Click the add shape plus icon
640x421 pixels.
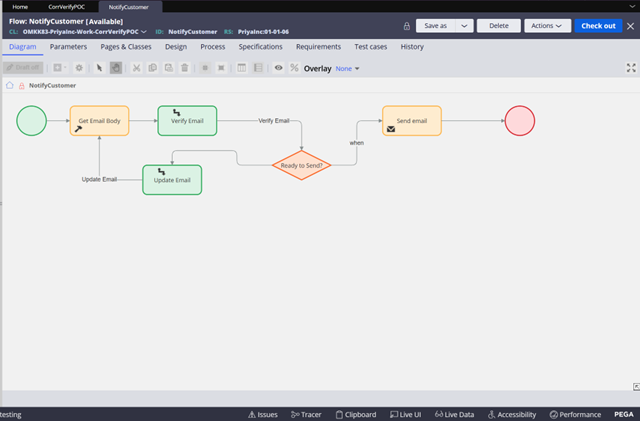(x=60, y=68)
